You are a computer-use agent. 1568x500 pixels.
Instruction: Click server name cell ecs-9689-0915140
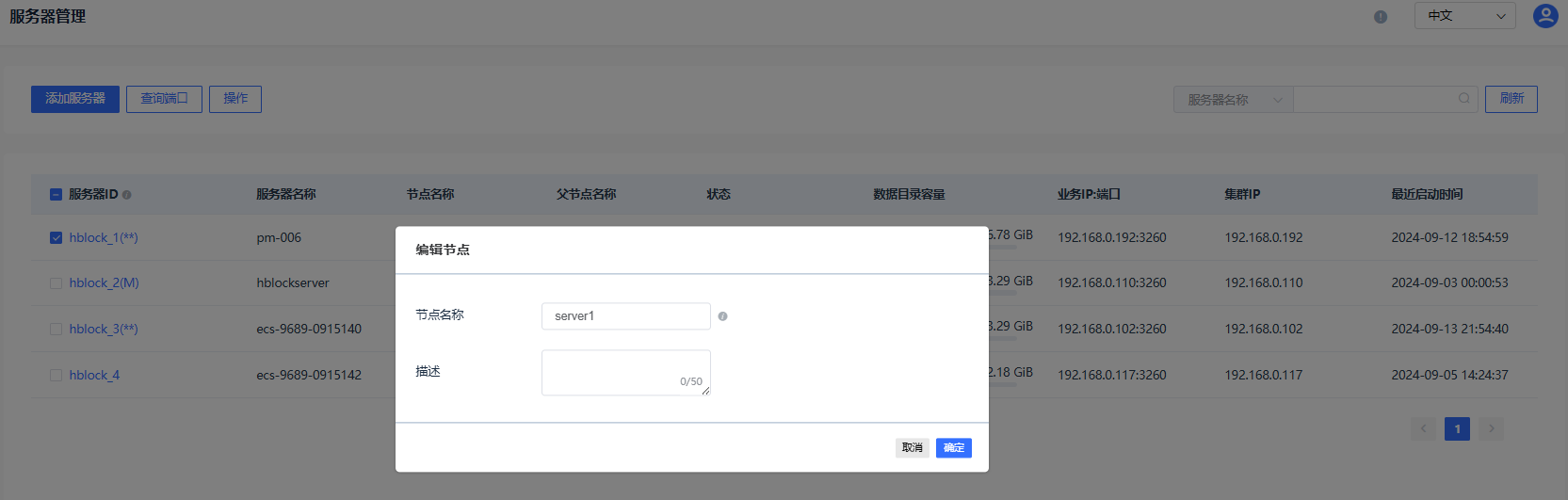pyautogui.click(x=309, y=329)
